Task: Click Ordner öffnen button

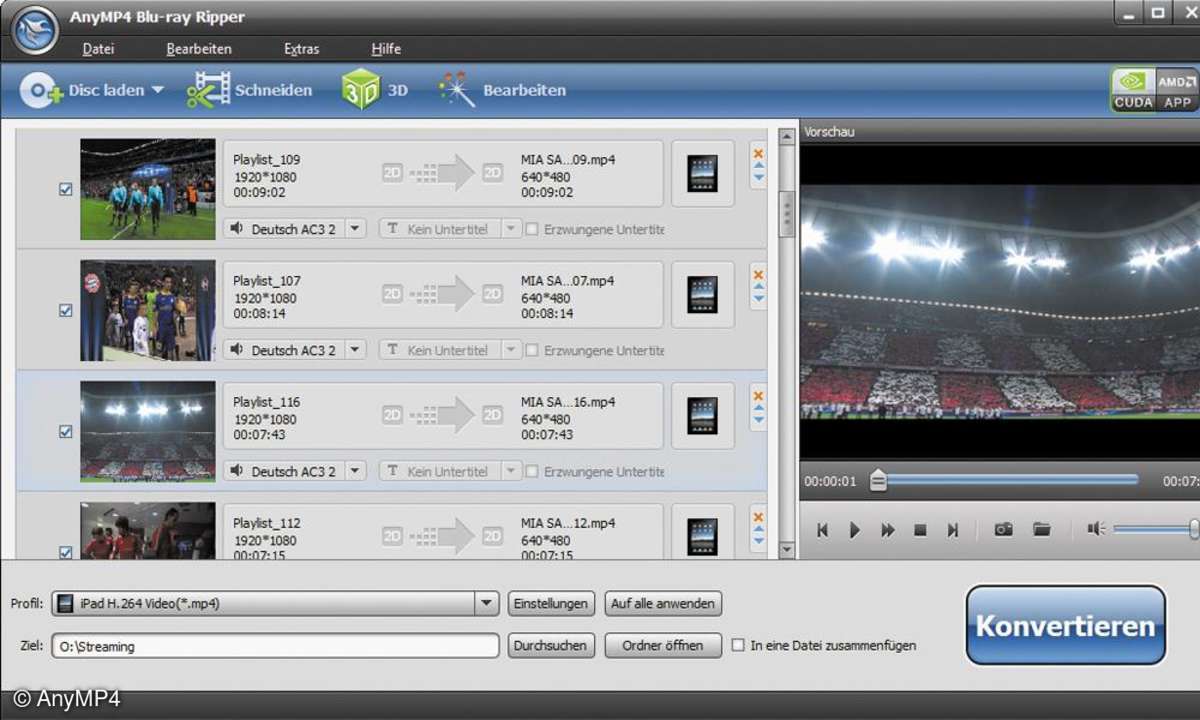Action: [663, 645]
